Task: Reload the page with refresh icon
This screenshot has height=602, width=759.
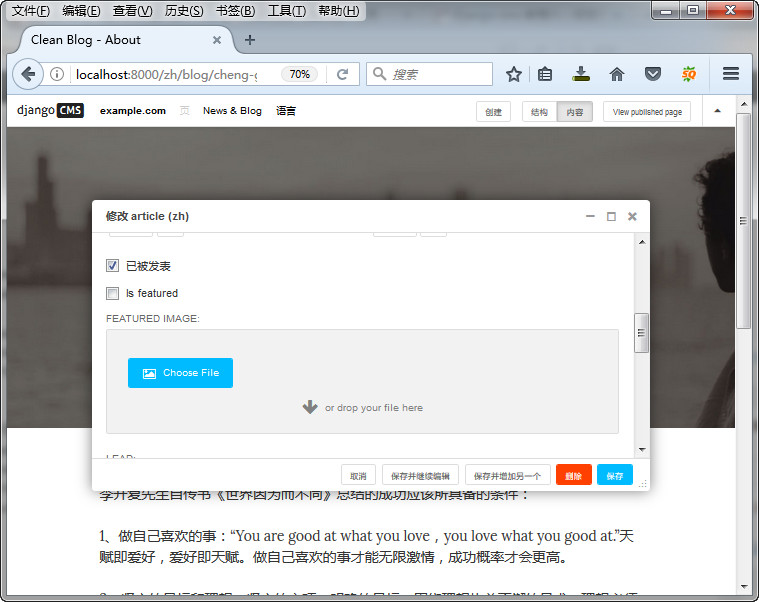Action: click(343, 74)
